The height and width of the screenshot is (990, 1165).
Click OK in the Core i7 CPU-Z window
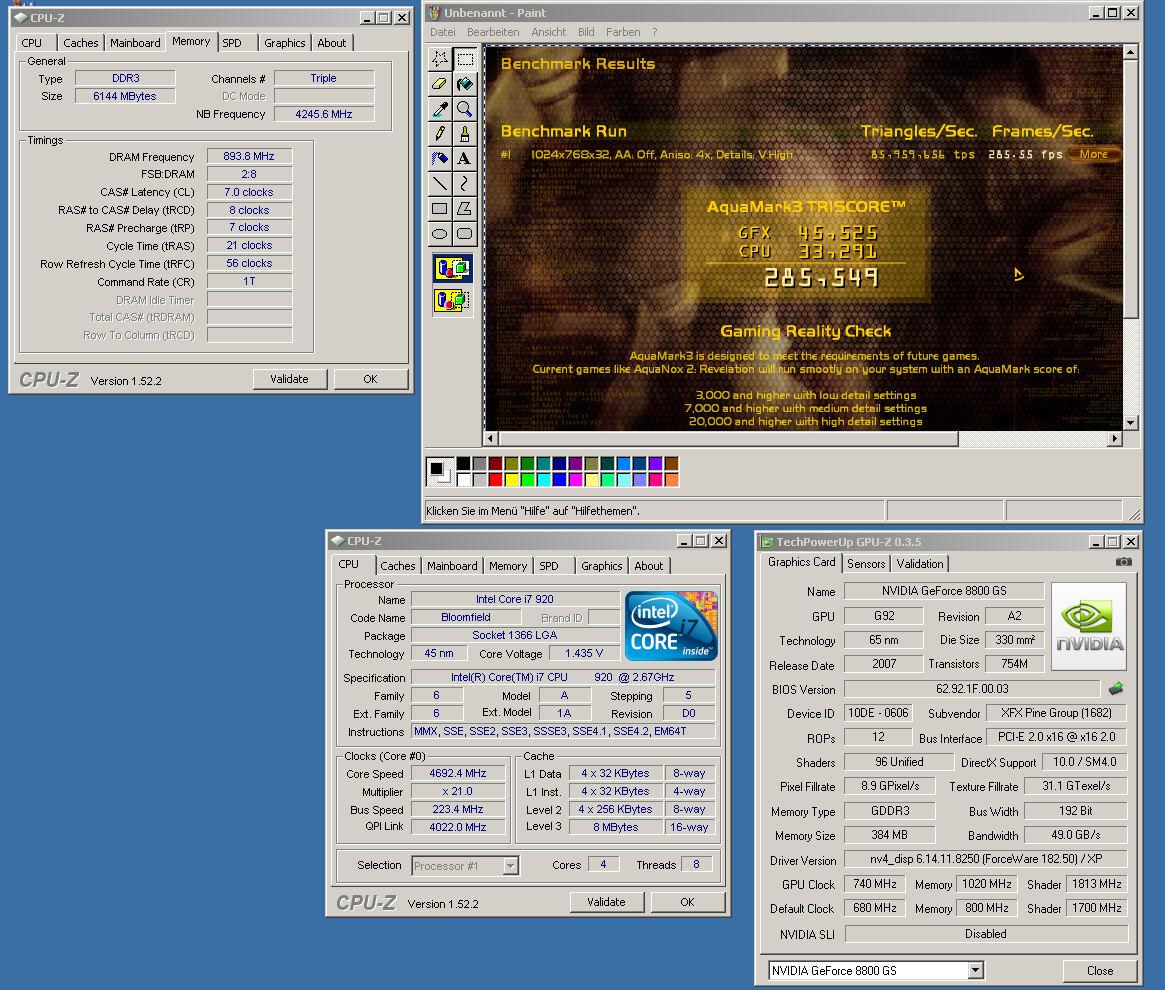point(687,902)
